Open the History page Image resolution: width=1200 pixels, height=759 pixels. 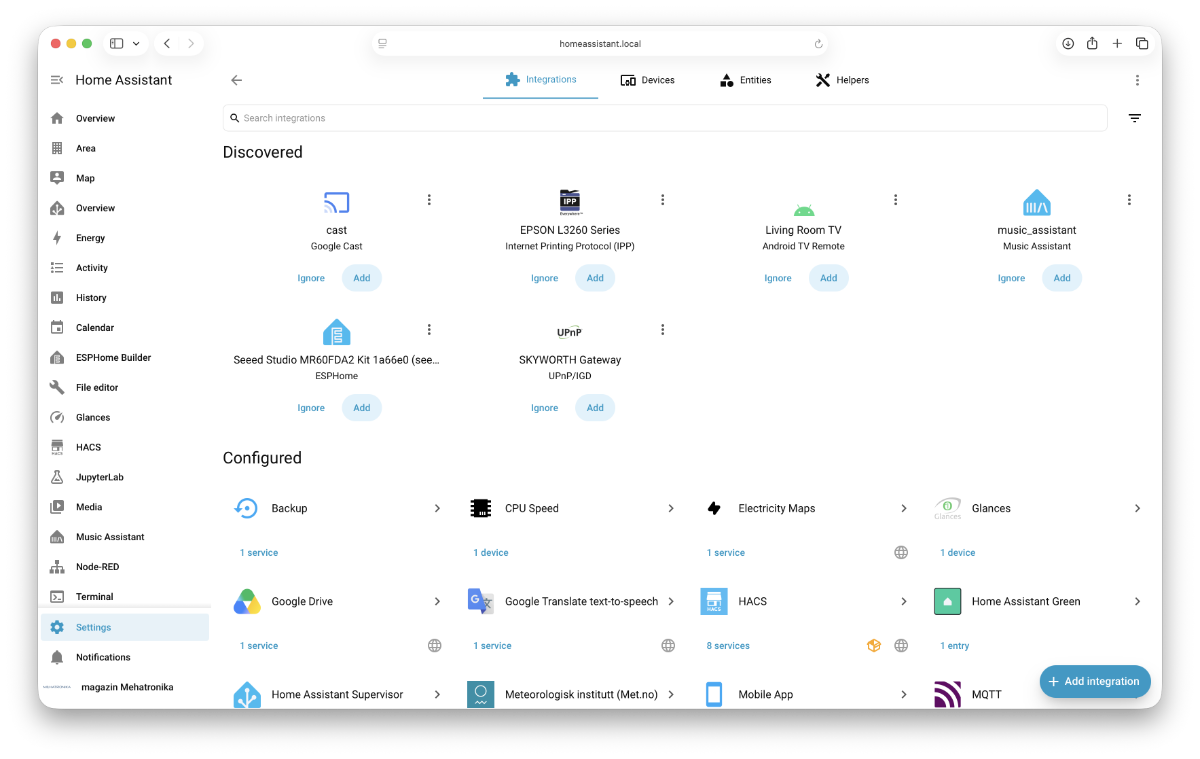[x=125, y=298]
